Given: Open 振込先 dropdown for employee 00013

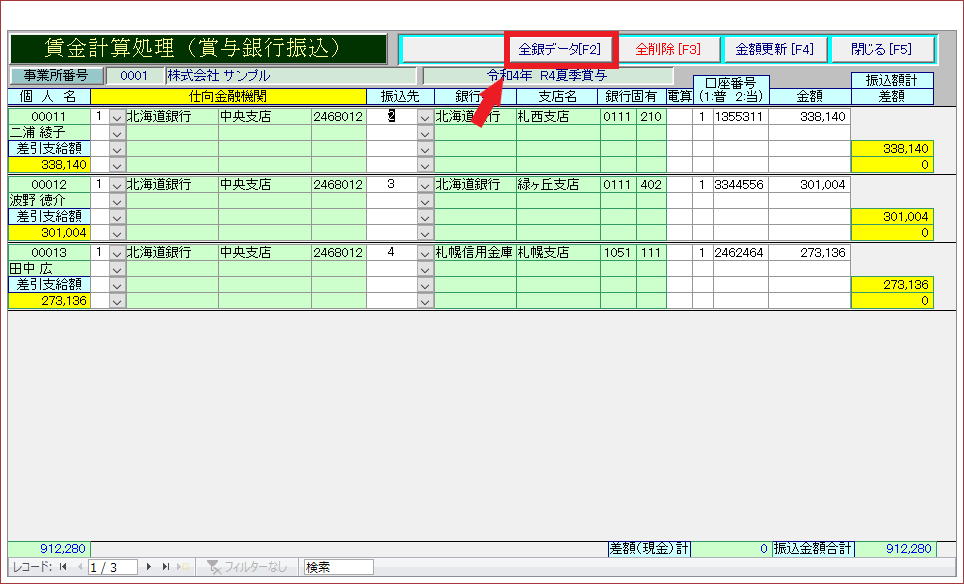Looking at the screenshot, I should point(424,253).
